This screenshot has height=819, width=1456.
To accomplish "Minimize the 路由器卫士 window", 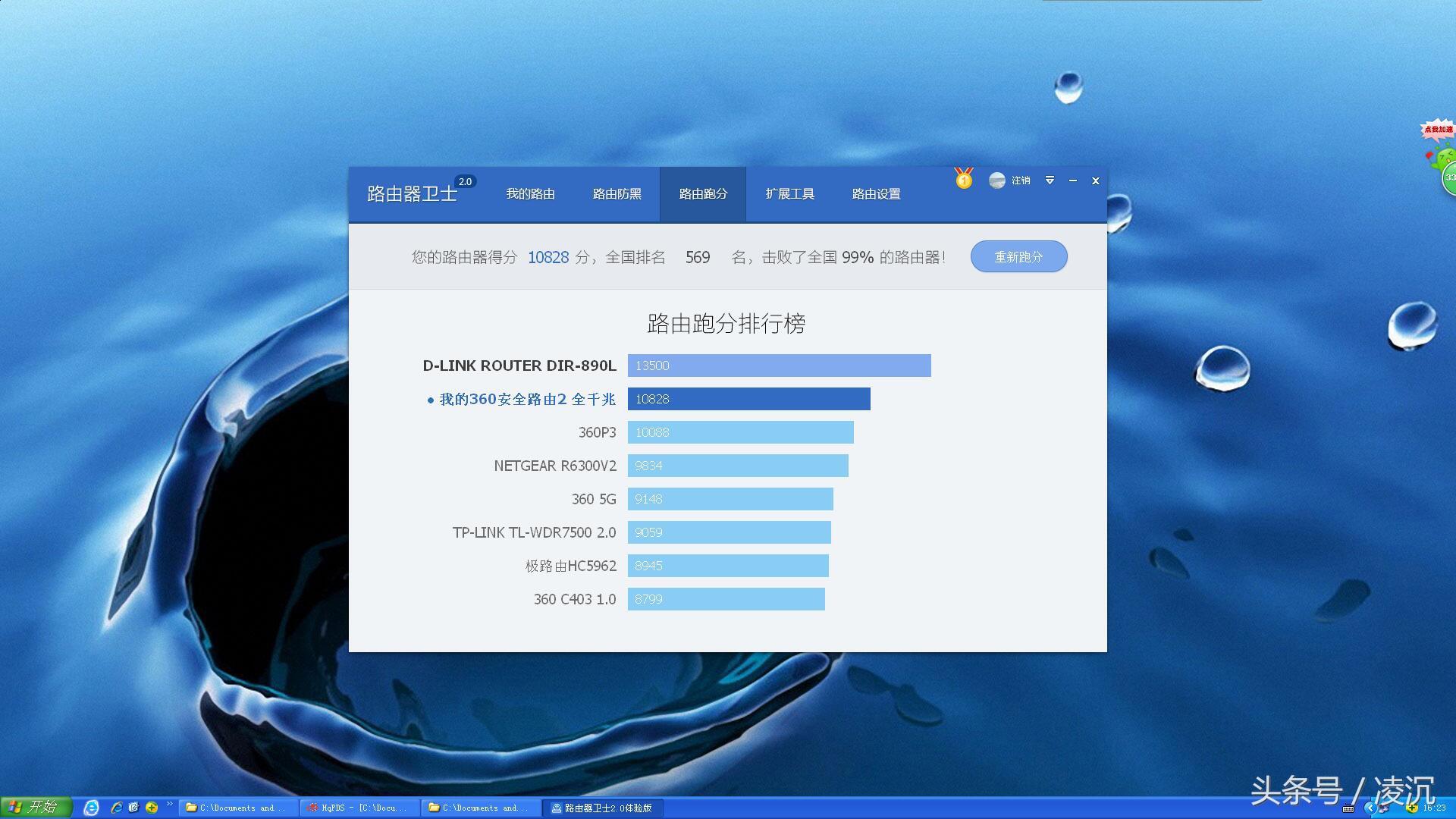I will 1072,180.
